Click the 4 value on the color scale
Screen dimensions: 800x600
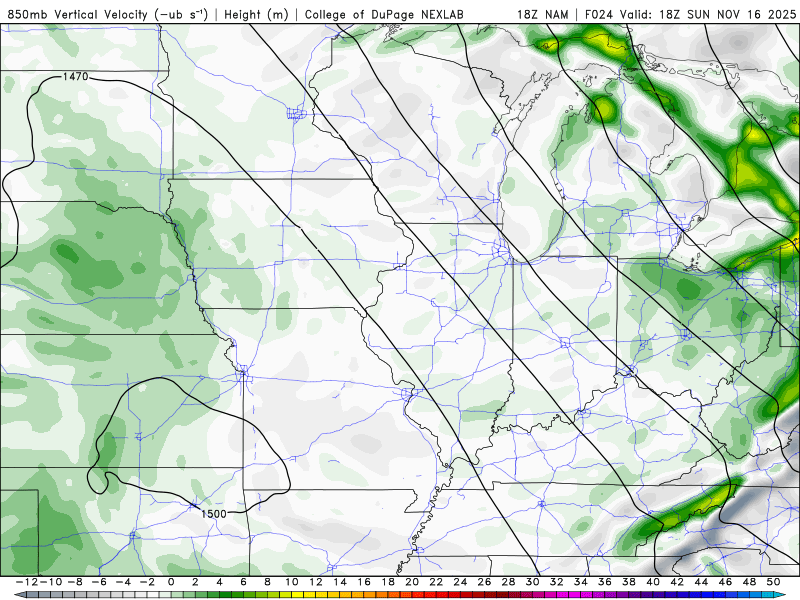click(x=219, y=582)
